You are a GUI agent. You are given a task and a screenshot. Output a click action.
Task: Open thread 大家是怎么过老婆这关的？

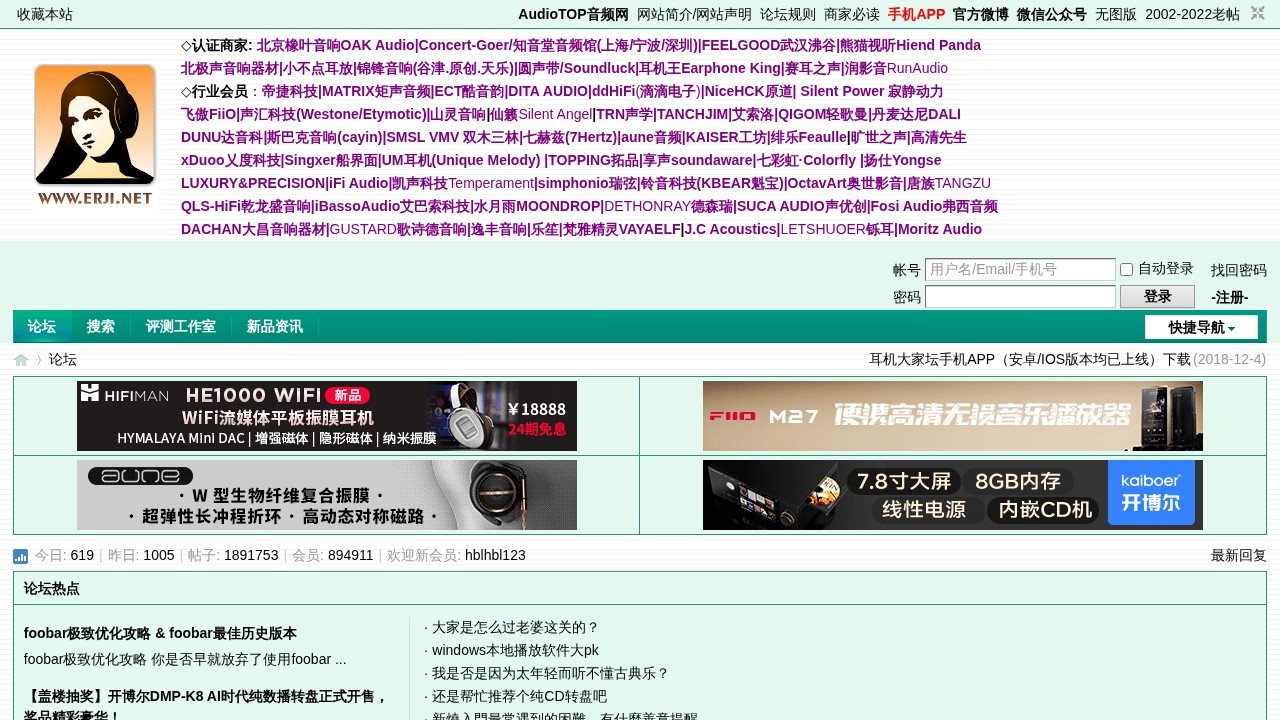[x=515, y=627]
